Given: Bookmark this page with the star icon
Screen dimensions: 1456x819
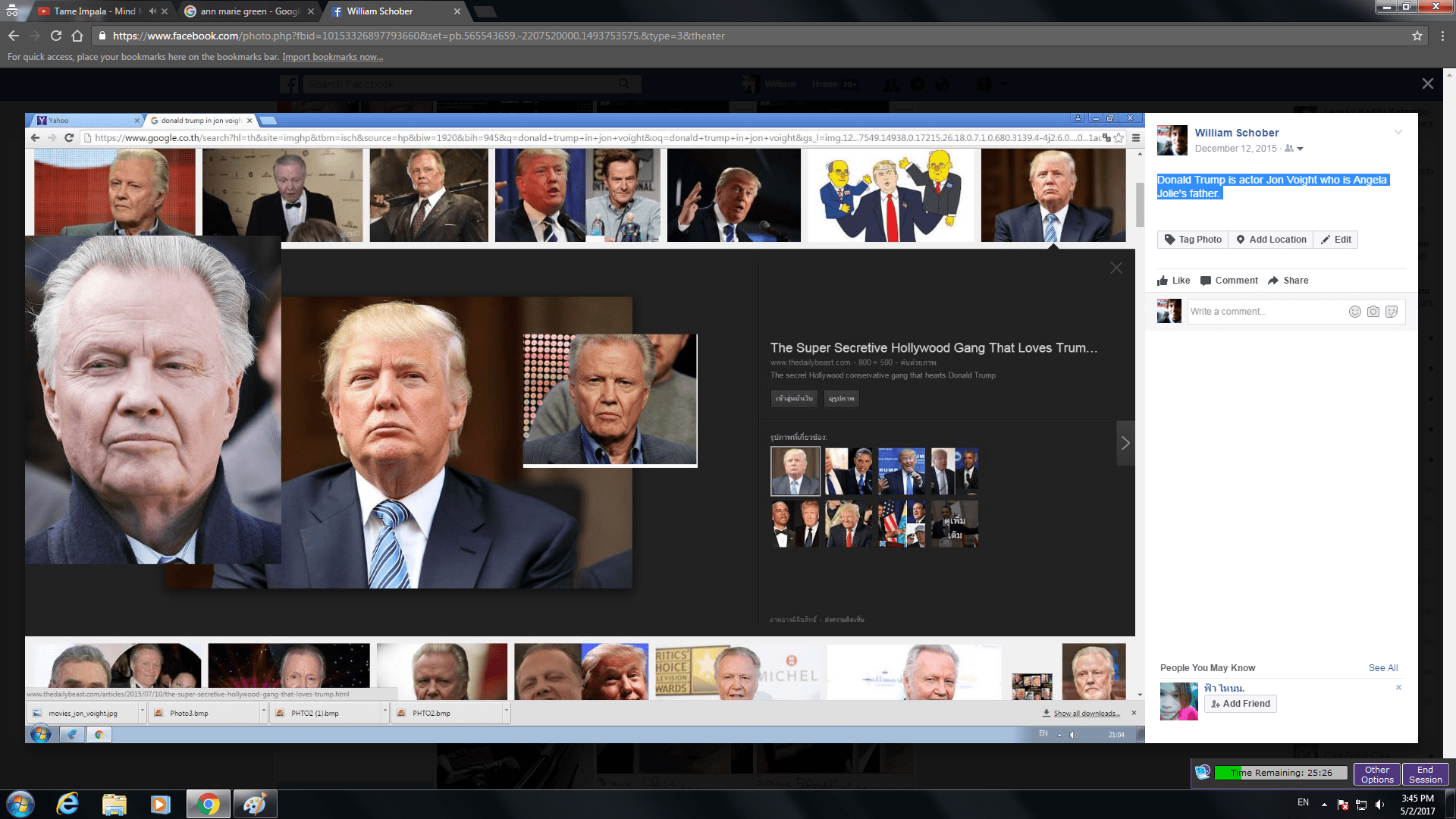Looking at the screenshot, I should coord(1417,36).
